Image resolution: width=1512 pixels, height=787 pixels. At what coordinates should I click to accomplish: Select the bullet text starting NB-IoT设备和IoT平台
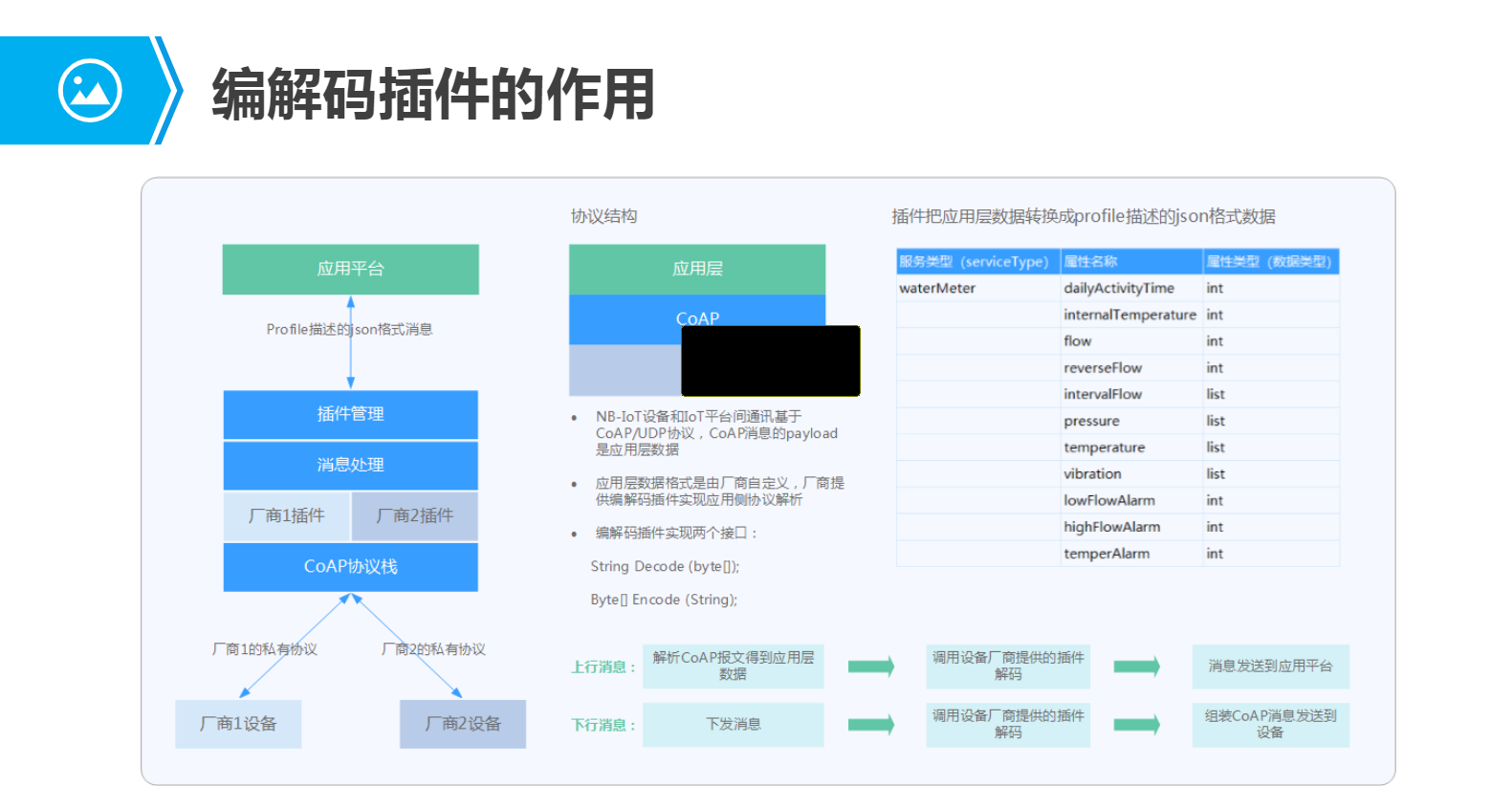click(x=716, y=433)
